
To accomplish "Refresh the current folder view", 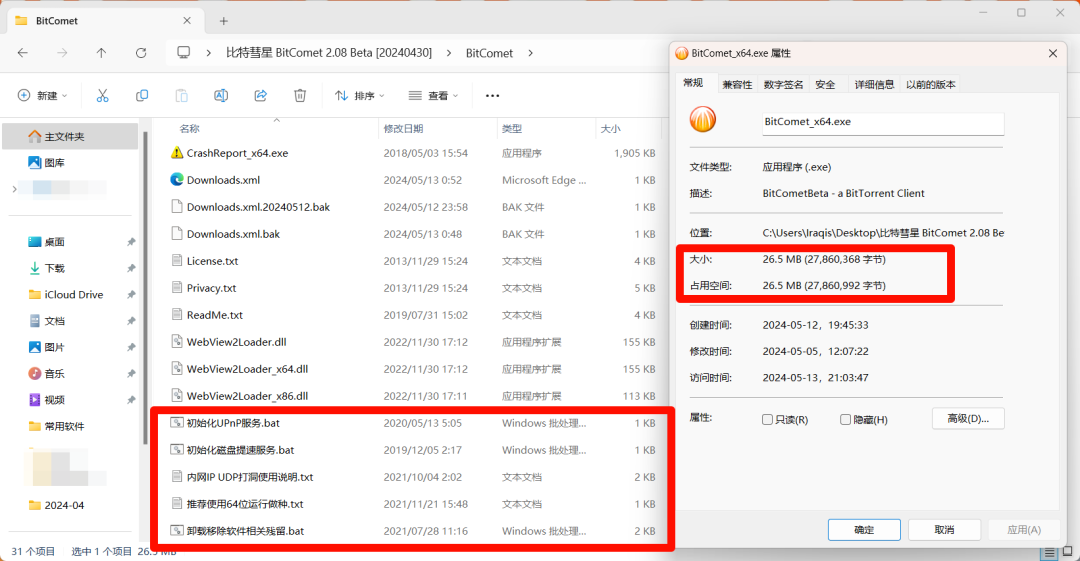I will (141, 53).
